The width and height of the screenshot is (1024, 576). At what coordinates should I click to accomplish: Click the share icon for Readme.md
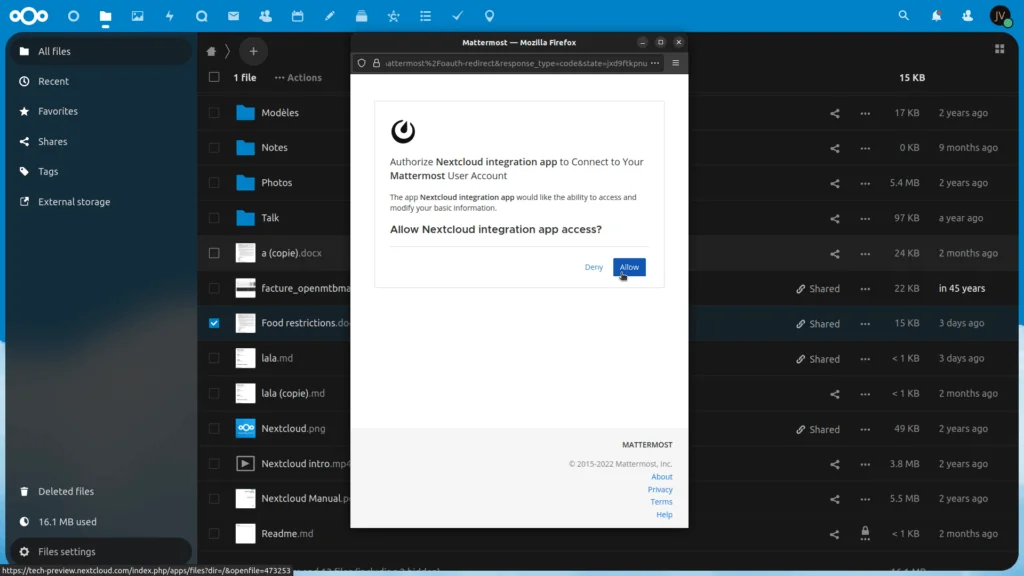(835, 534)
